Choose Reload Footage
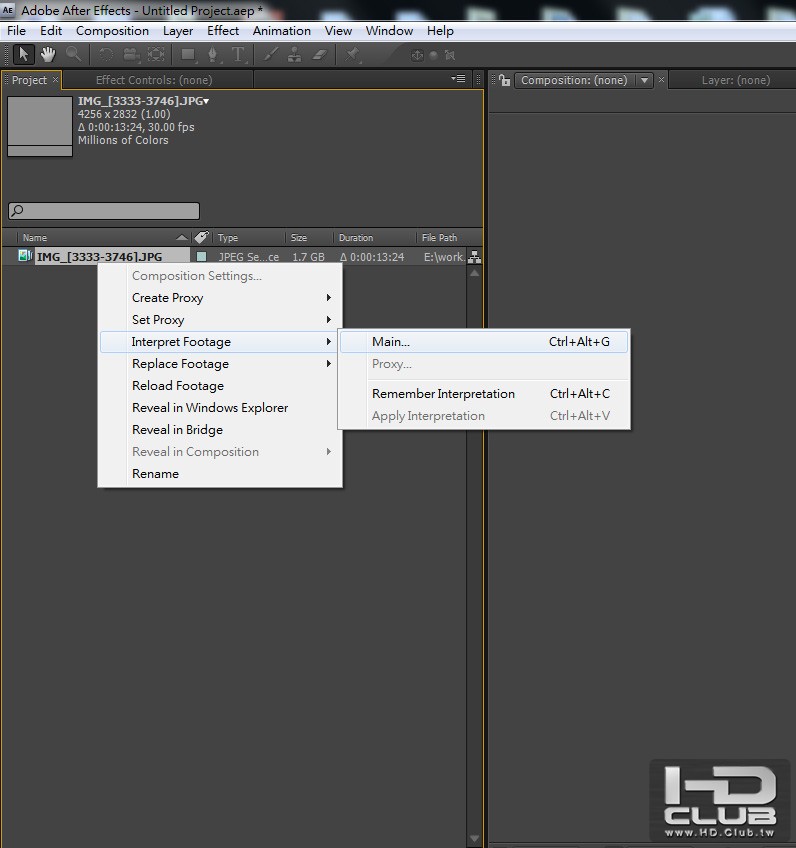This screenshot has width=796, height=848. click(221, 386)
